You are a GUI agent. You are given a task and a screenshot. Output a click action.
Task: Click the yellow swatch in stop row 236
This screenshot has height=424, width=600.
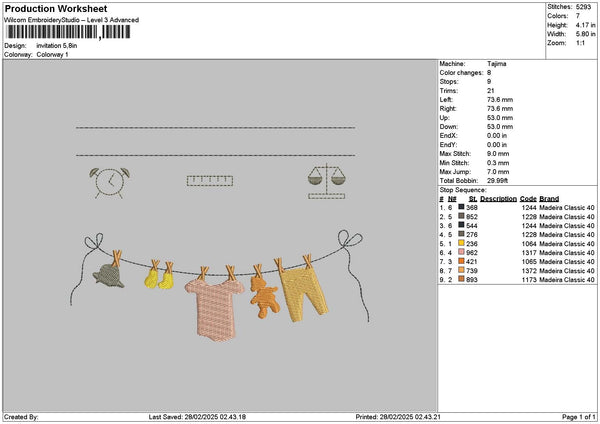461,243
